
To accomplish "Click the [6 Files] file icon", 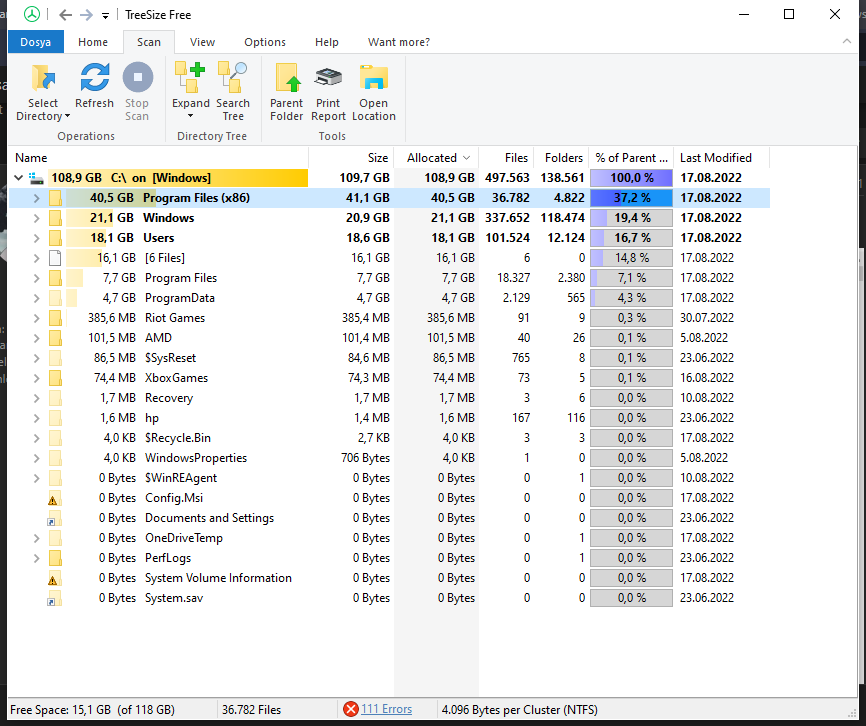I will click(55, 258).
